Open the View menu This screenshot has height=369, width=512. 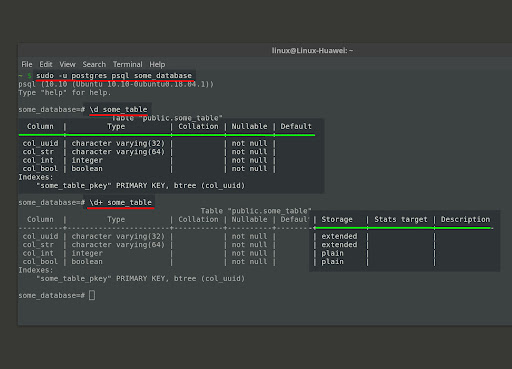pos(67,64)
